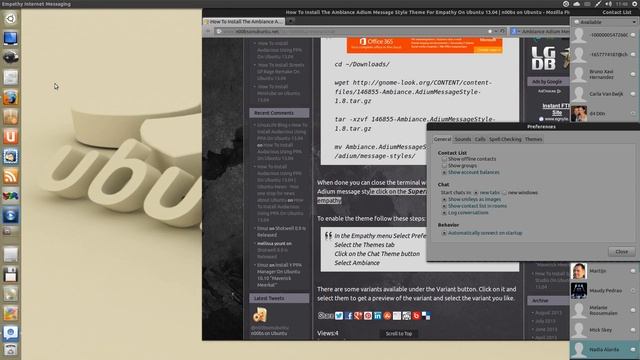The image size is (640, 360).
Task: Select the 'How To Install The Ambiance' Firefox tab
Action: point(244,21)
